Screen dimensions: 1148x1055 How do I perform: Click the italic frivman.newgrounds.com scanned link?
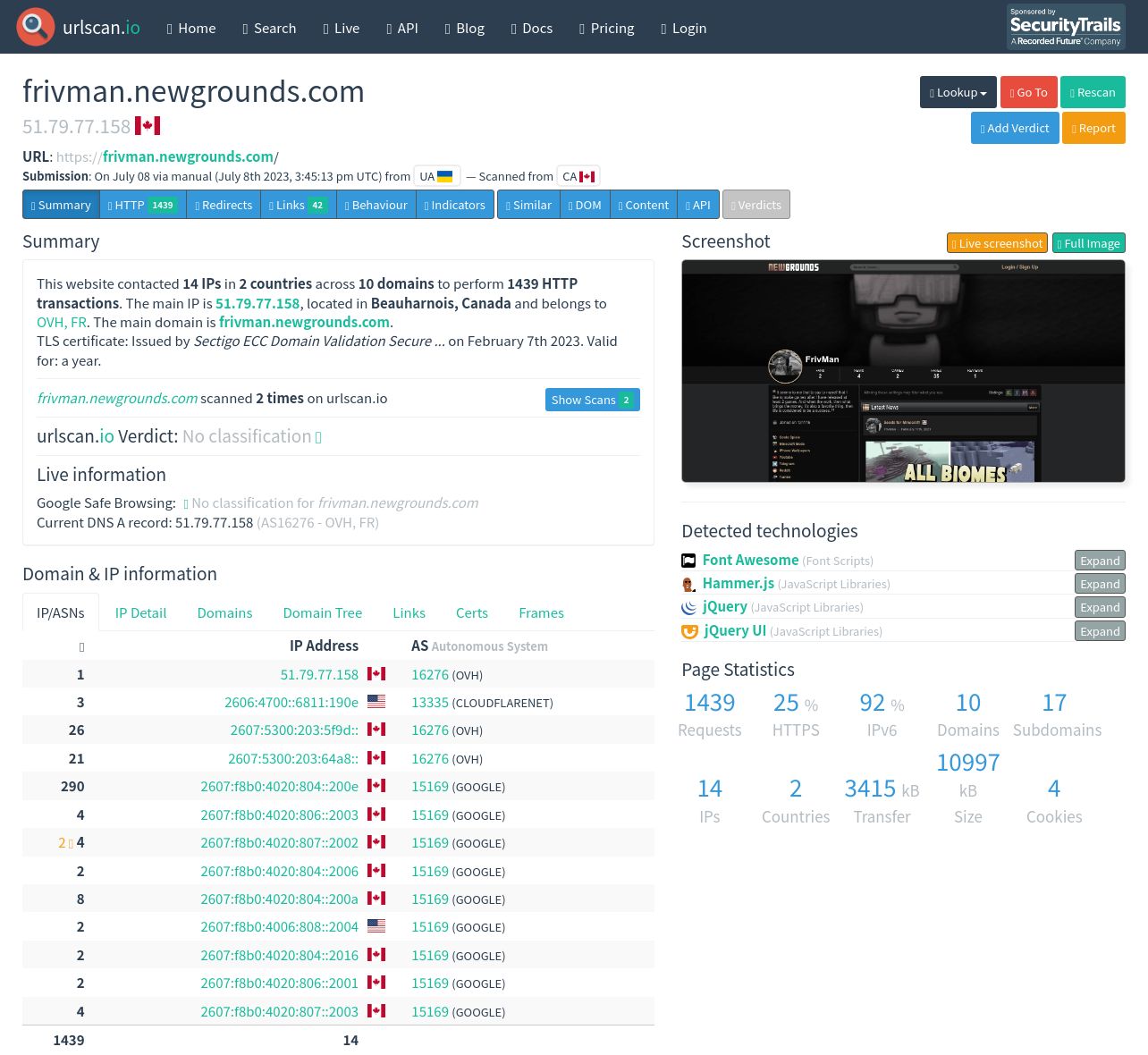click(x=117, y=399)
